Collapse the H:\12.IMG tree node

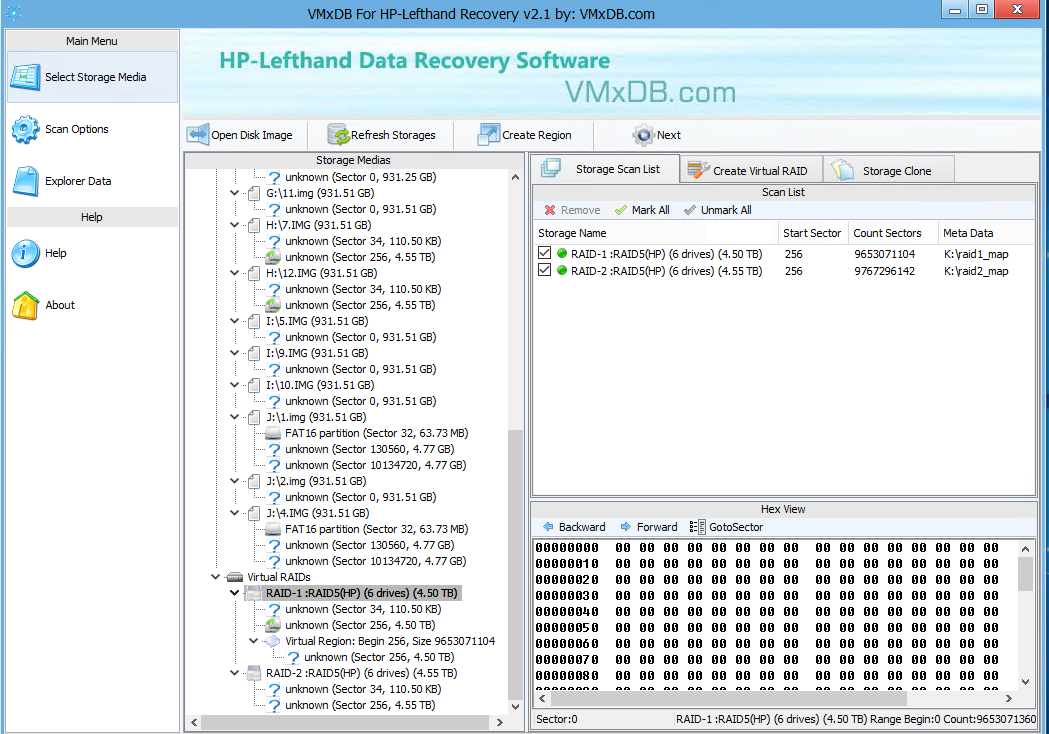234,273
